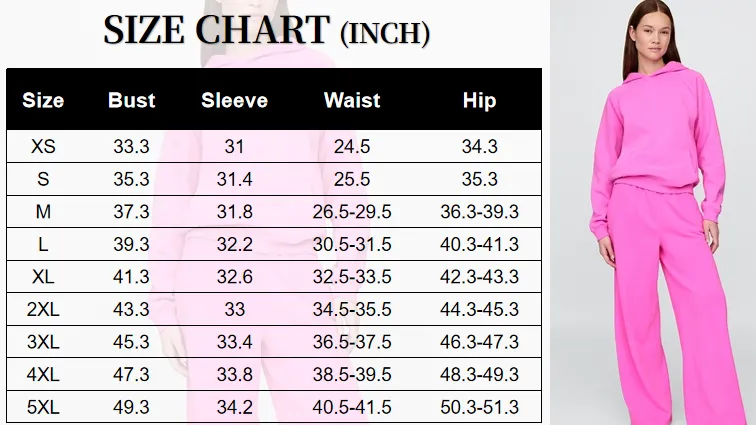Screen dimensions: 756x425
Task: Click the M size row label
Action: [43, 212]
